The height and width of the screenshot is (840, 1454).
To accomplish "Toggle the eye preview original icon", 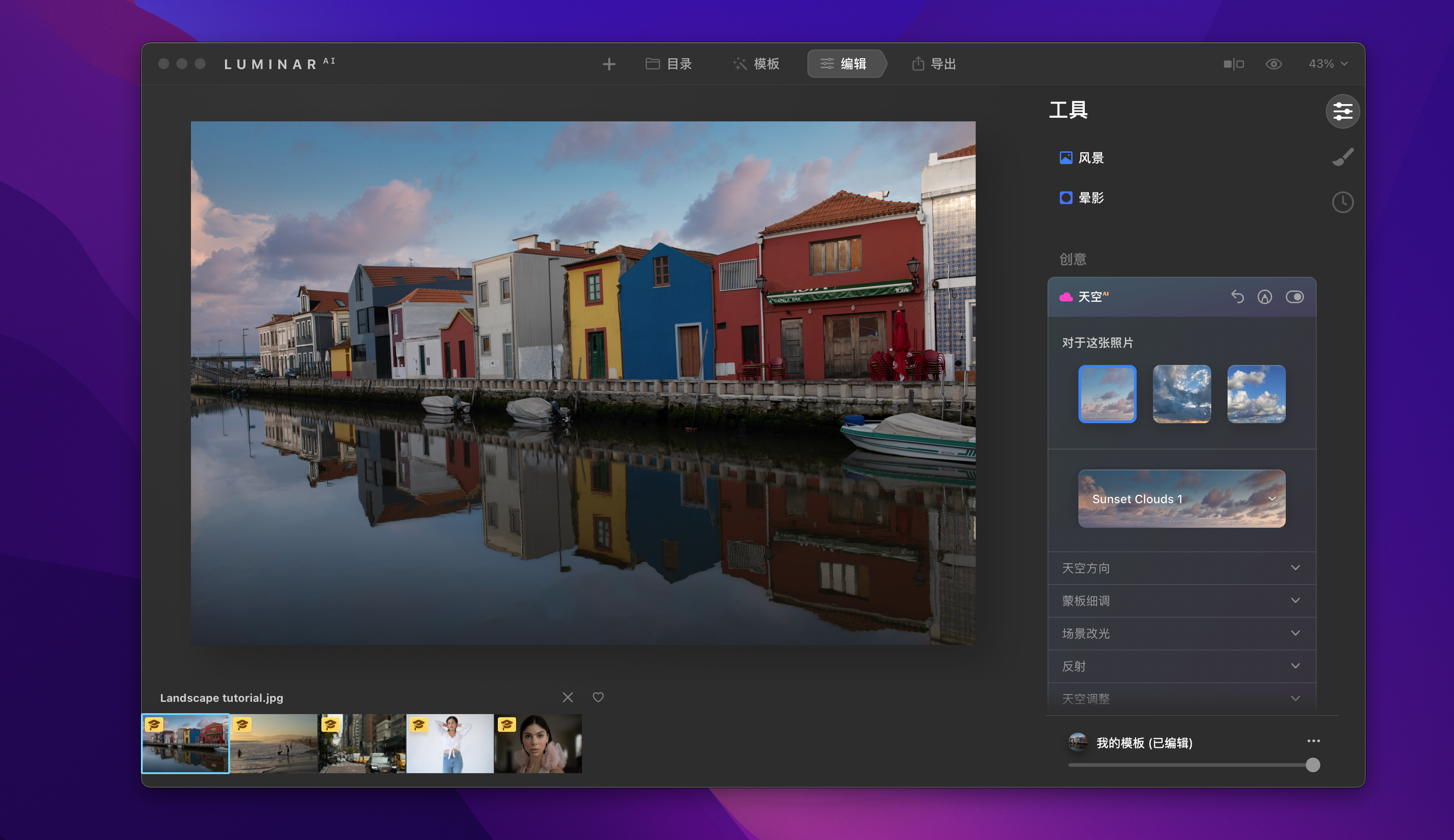I will pos(1274,64).
